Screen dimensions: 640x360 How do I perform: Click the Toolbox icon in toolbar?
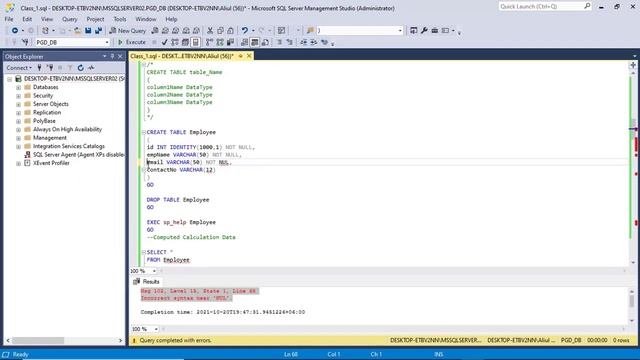tap(435, 31)
